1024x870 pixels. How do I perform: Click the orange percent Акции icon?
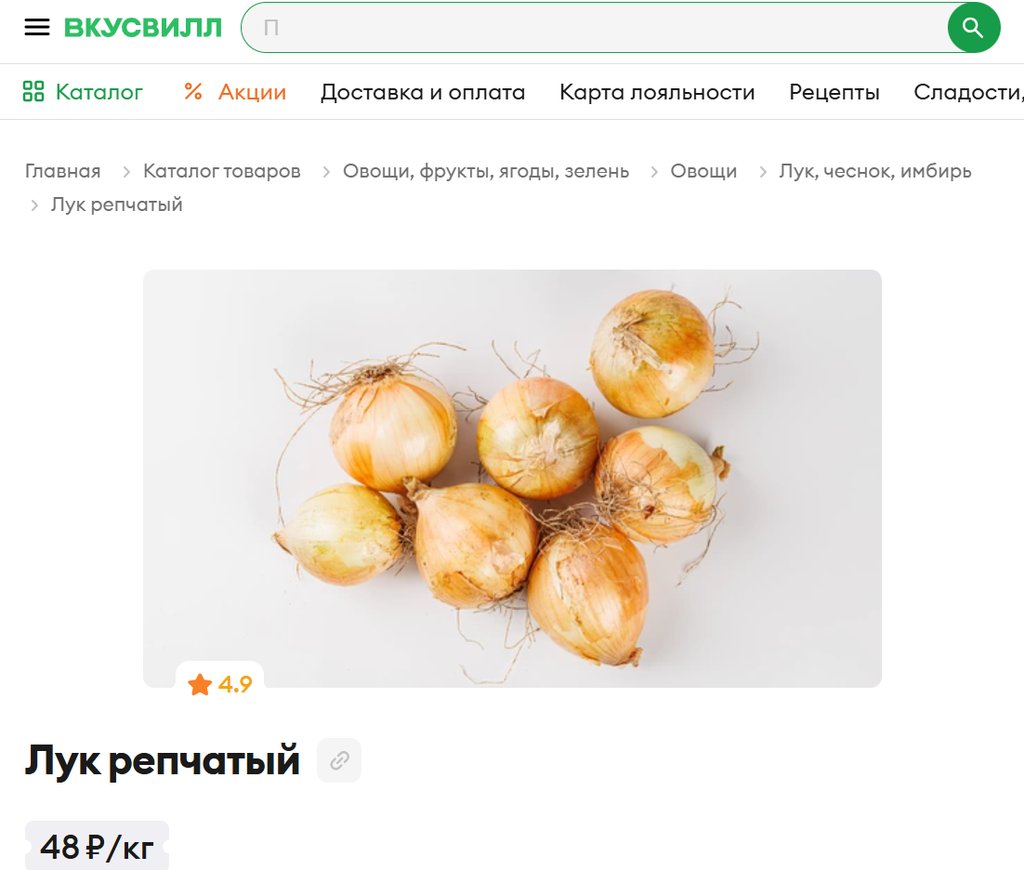pos(193,91)
